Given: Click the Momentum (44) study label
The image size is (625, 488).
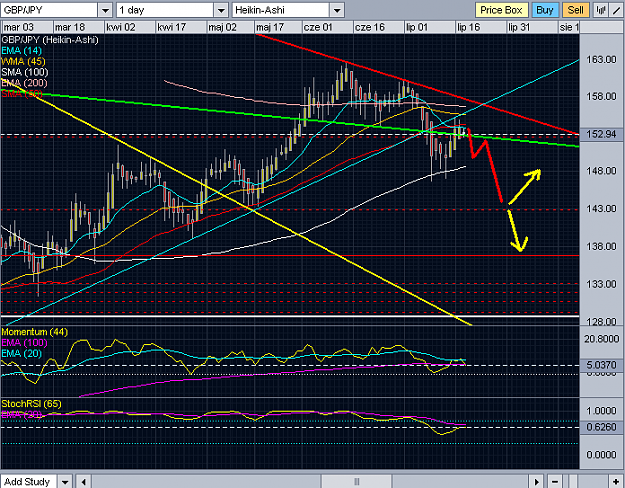Looking at the screenshot, I should 35,332.
